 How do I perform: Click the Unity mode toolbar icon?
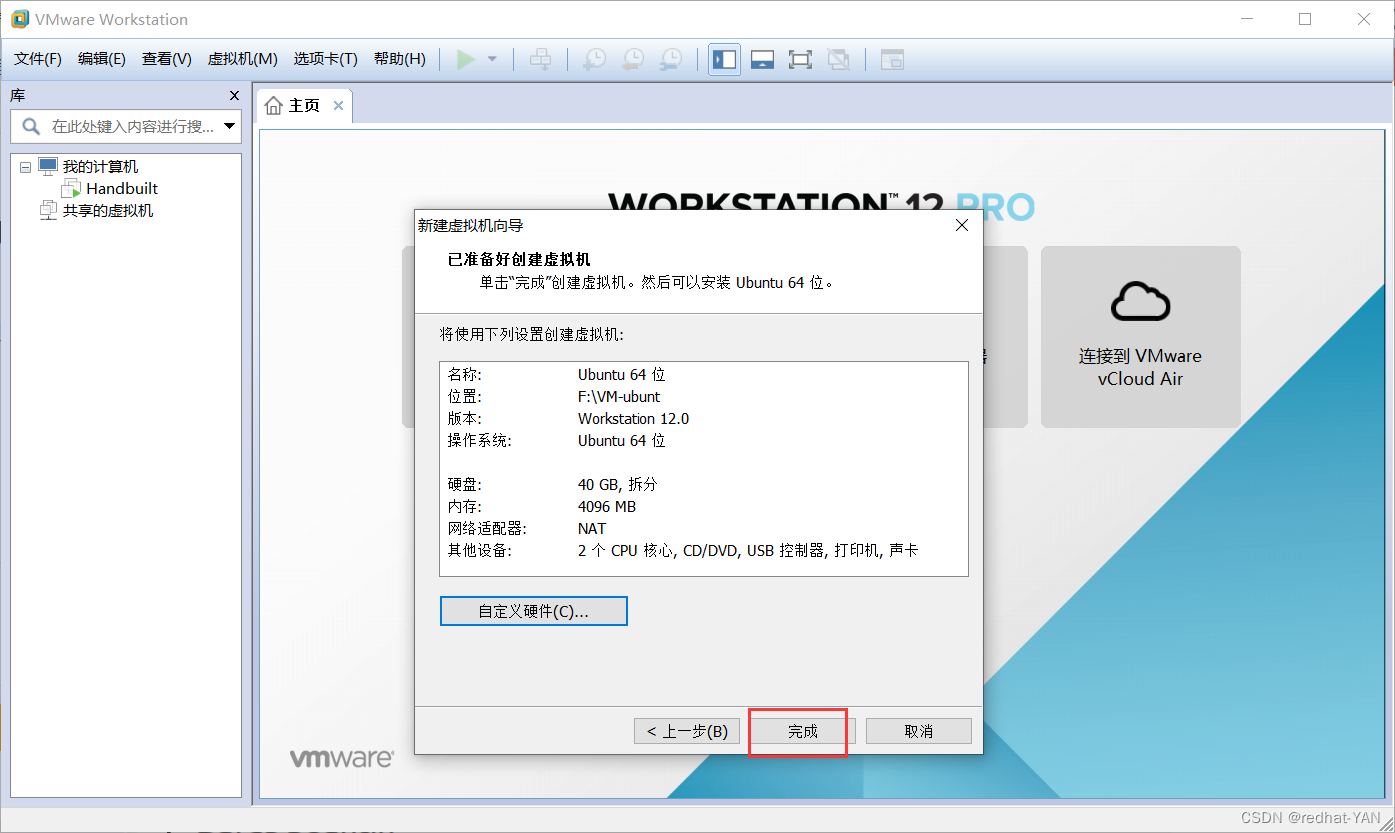[x=839, y=60]
